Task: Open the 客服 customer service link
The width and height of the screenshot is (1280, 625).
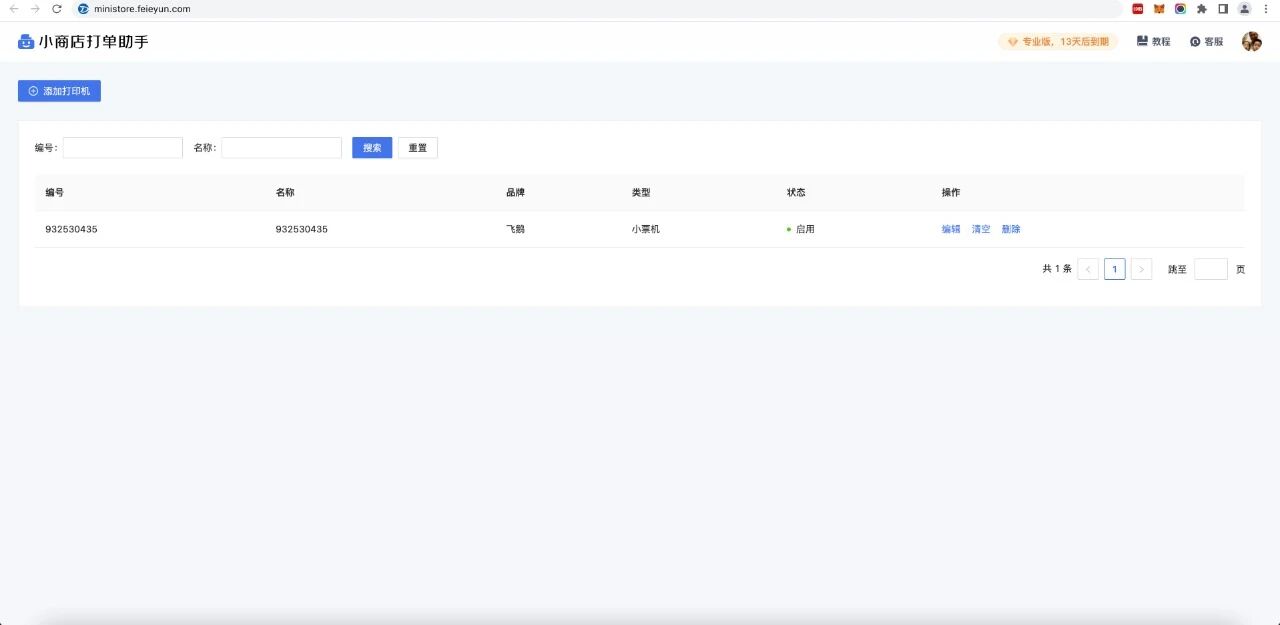Action: coord(1206,42)
